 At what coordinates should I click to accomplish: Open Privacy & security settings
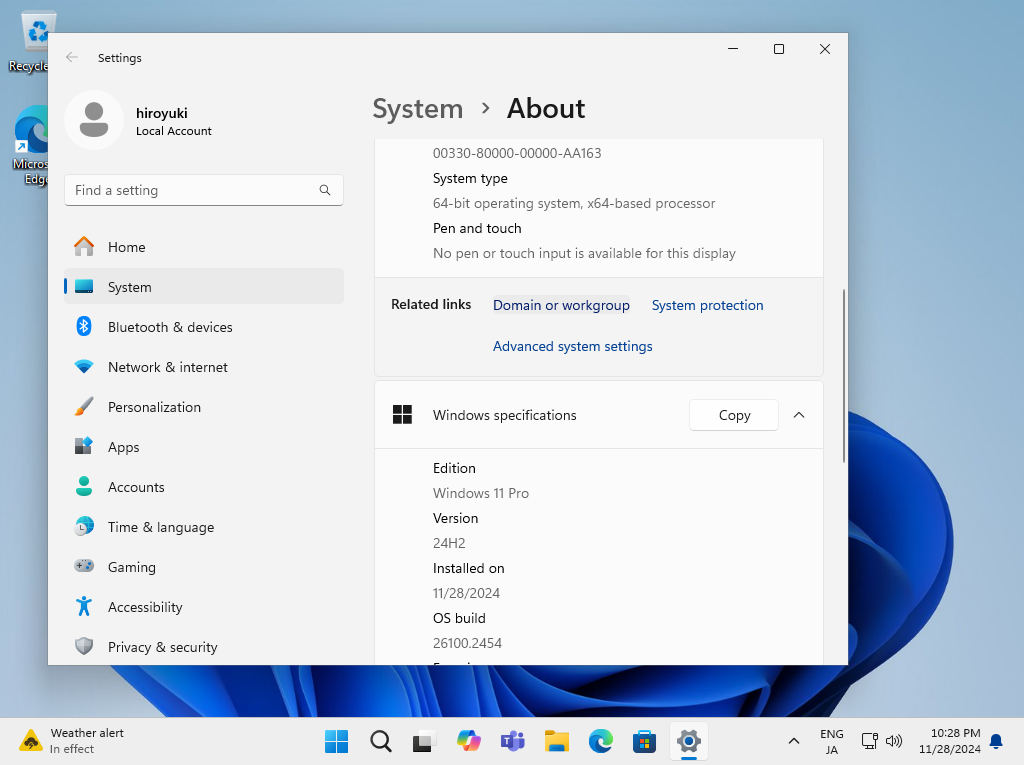click(204, 647)
